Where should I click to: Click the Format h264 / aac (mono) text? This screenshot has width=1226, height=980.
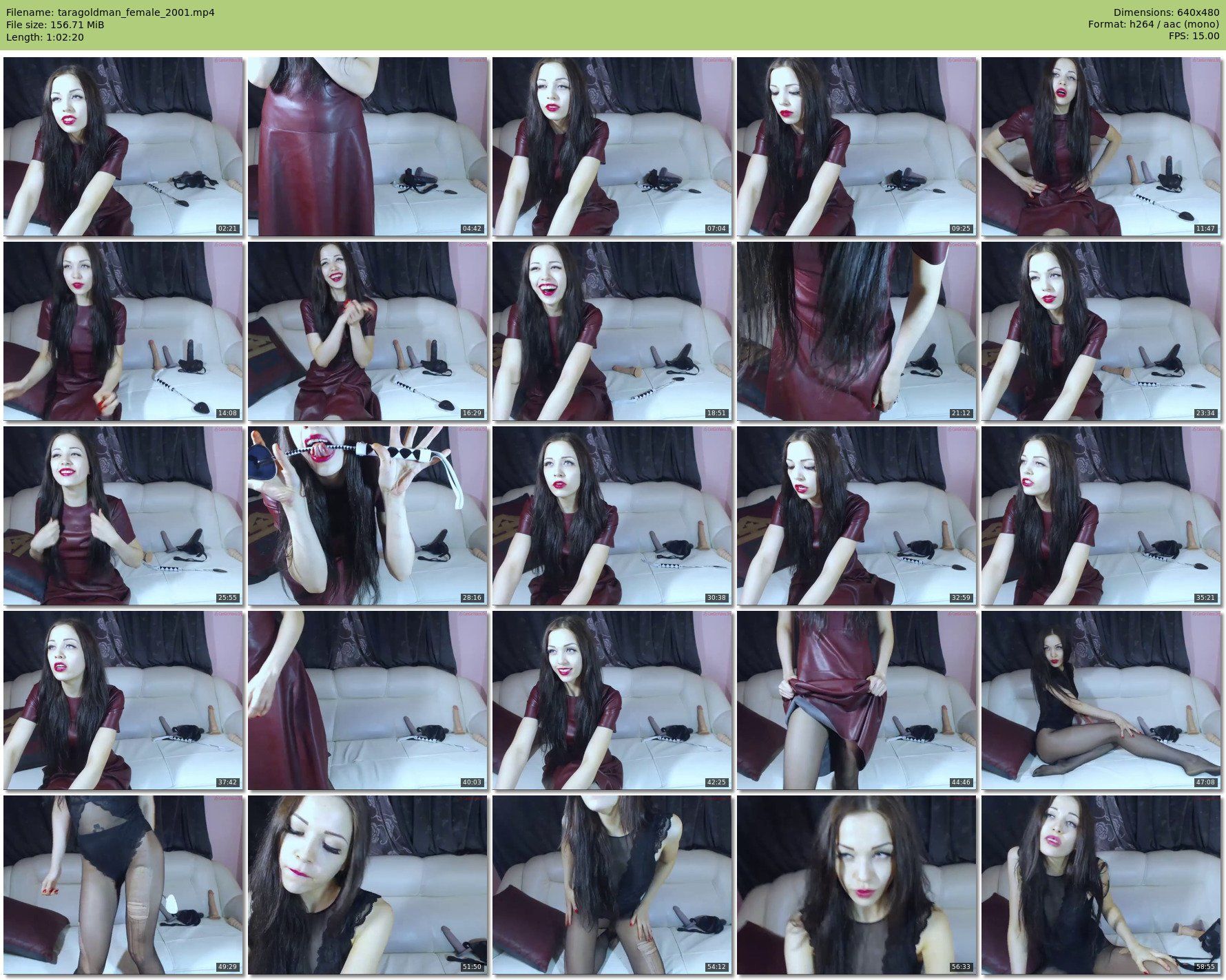point(1154,25)
